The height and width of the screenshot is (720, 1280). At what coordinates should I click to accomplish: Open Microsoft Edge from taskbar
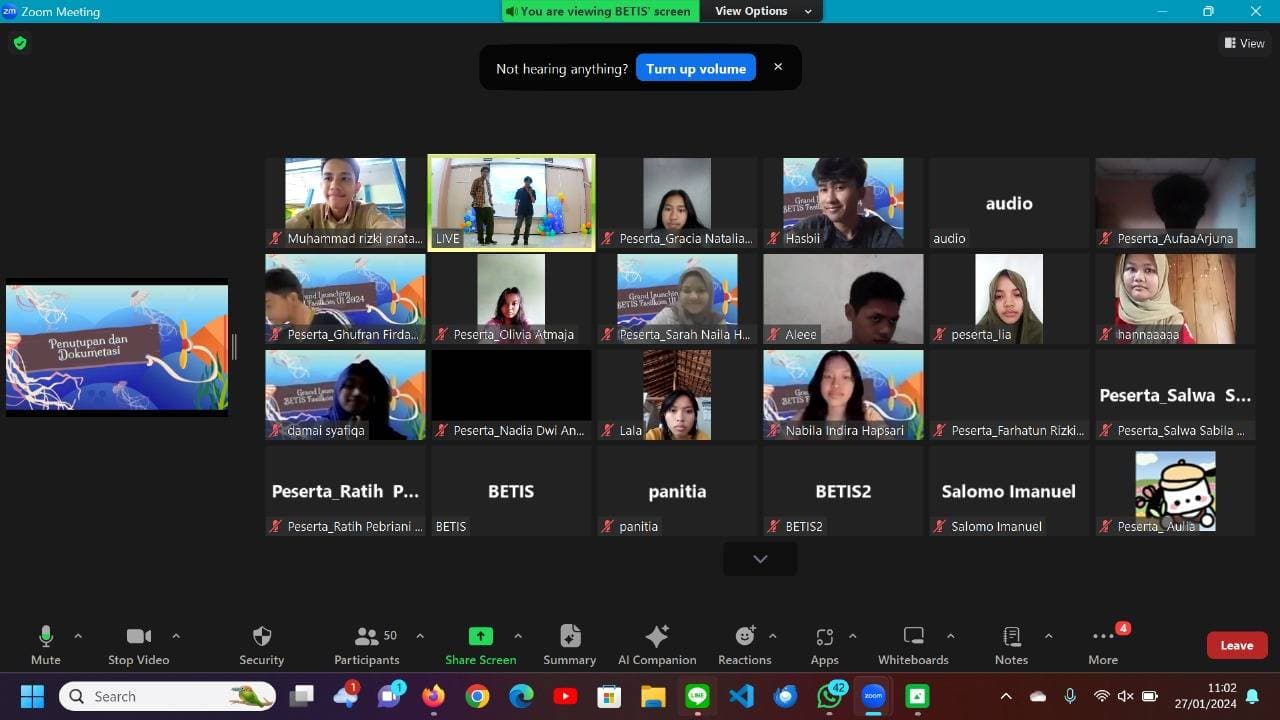[521, 696]
